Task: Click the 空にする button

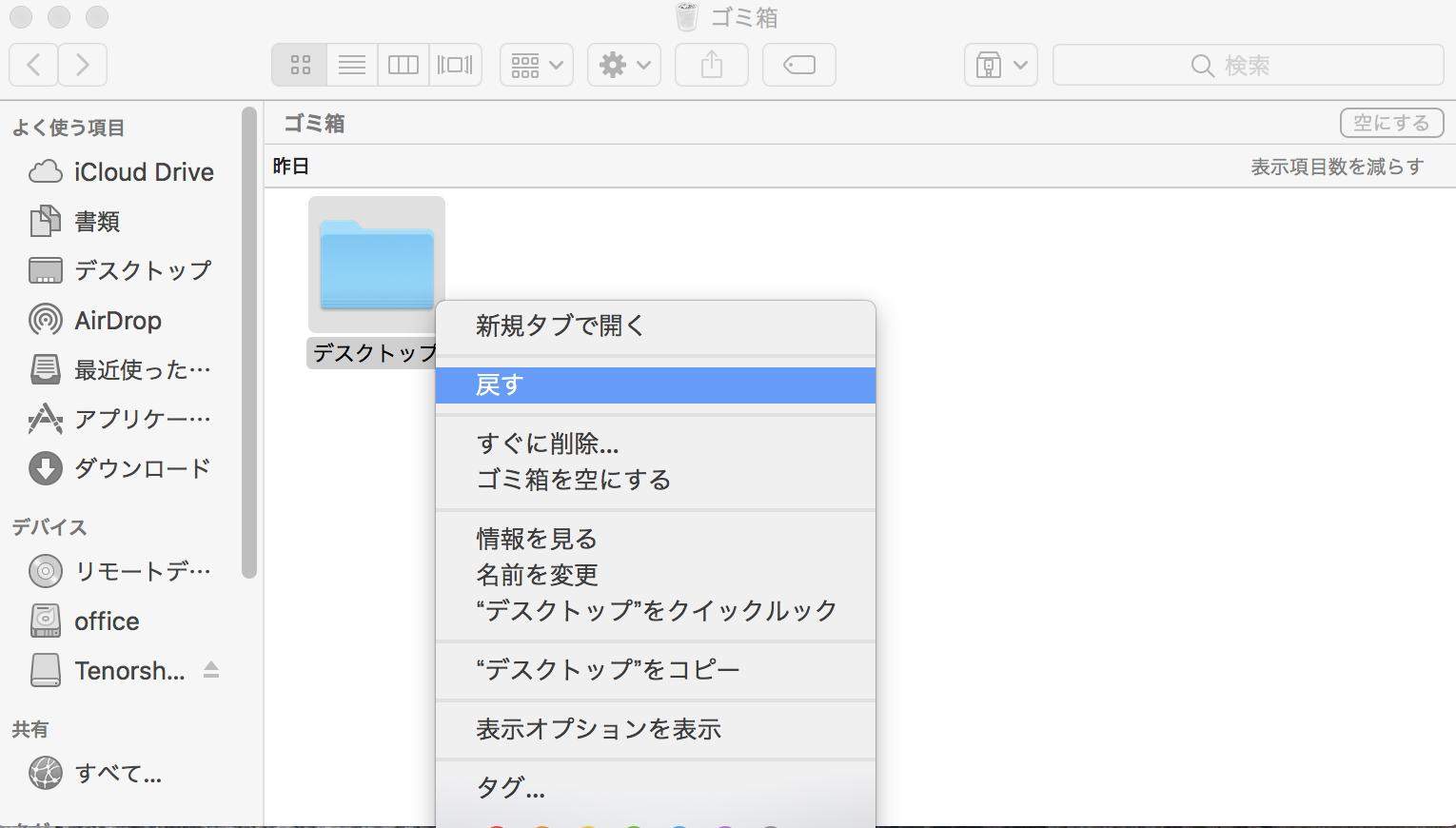Action: tap(1390, 123)
